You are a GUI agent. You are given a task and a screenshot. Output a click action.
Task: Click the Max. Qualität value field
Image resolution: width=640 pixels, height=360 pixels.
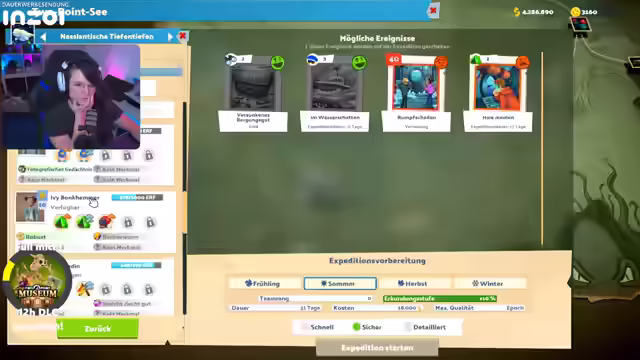tap(479, 308)
